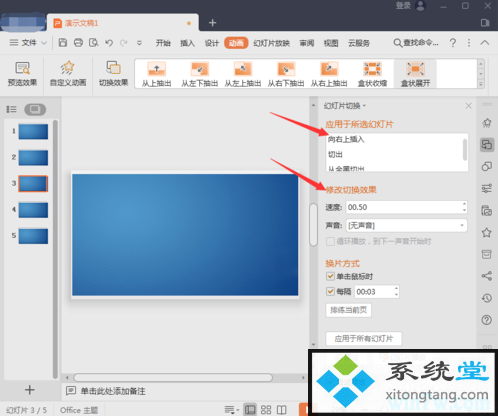This screenshot has height=416, width=498.
Task: Open 自定义动画 custom animation
Action: (x=68, y=74)
